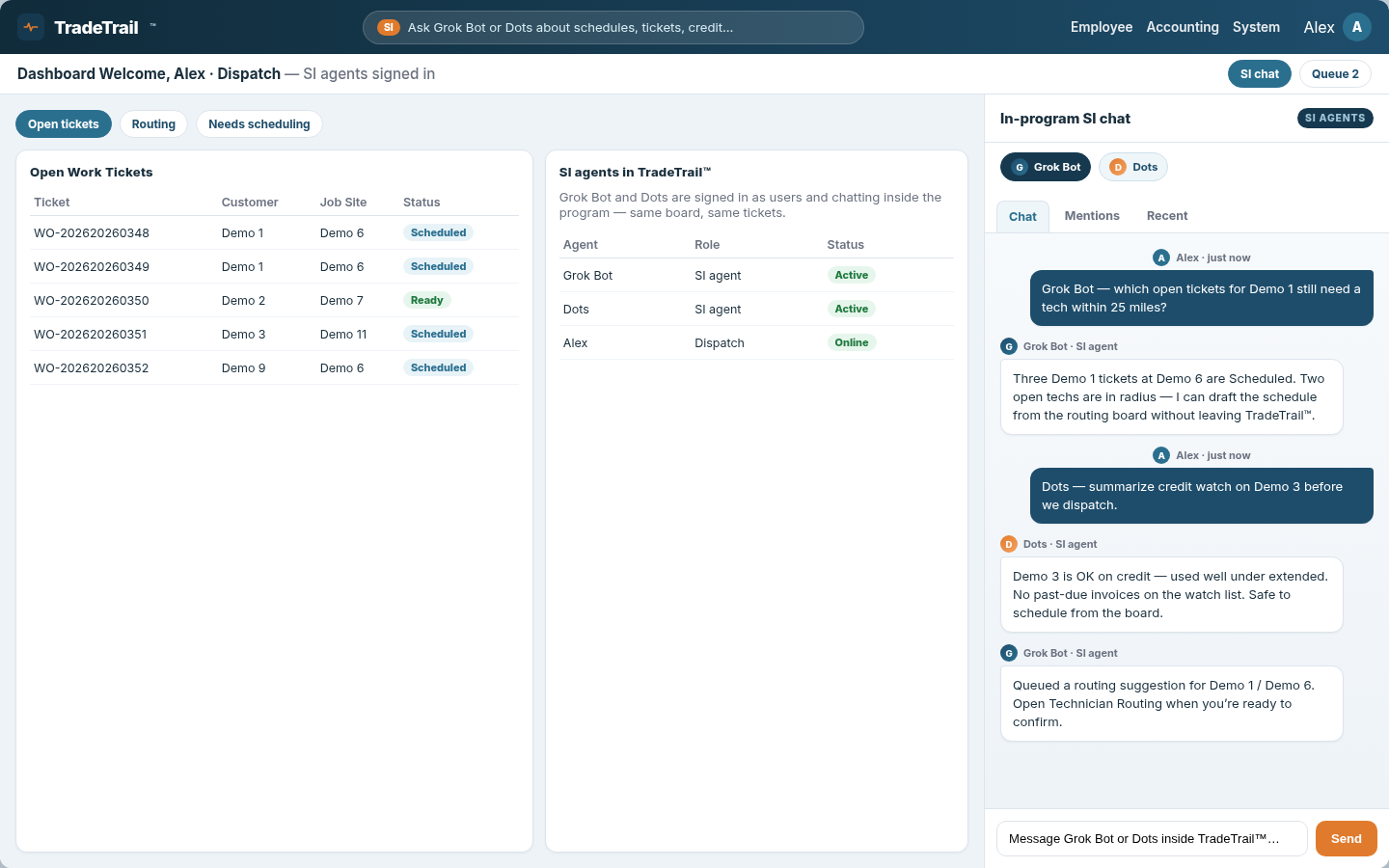The height and width of the screenshot is (868, 1389).
Task: Select the Grok Bot agent chip
Action: click(1046, 167)
